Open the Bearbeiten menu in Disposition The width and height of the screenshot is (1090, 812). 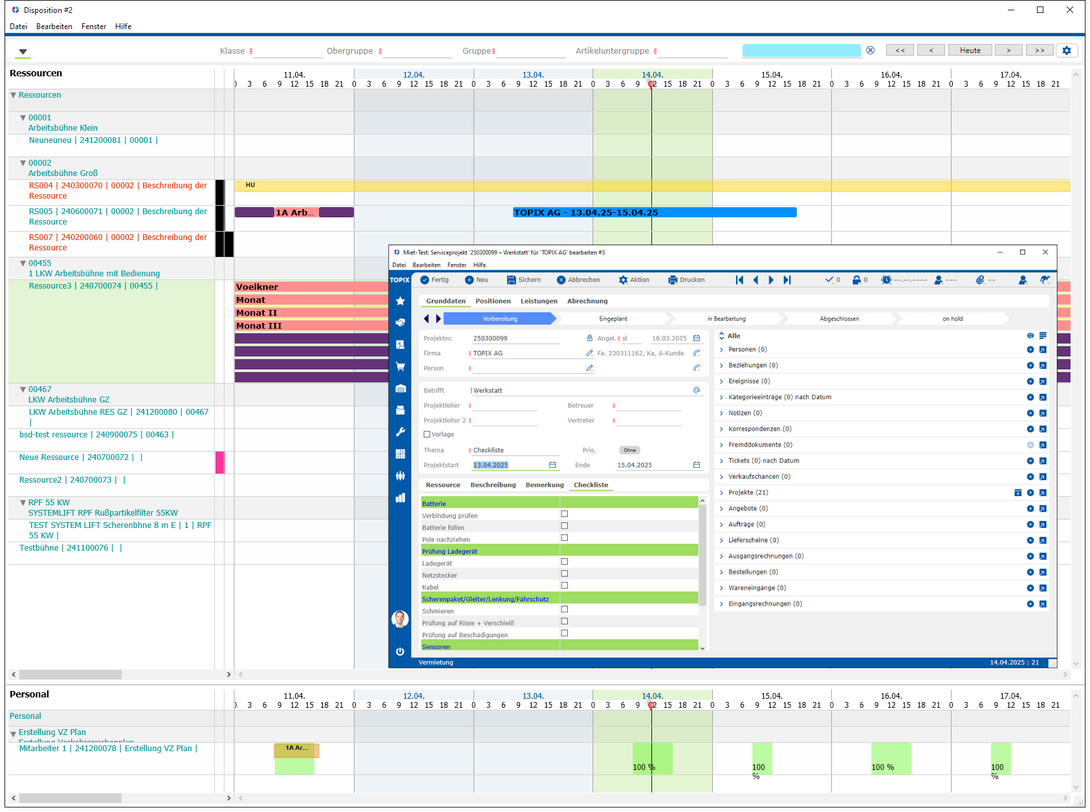click(x=54, y=26)
